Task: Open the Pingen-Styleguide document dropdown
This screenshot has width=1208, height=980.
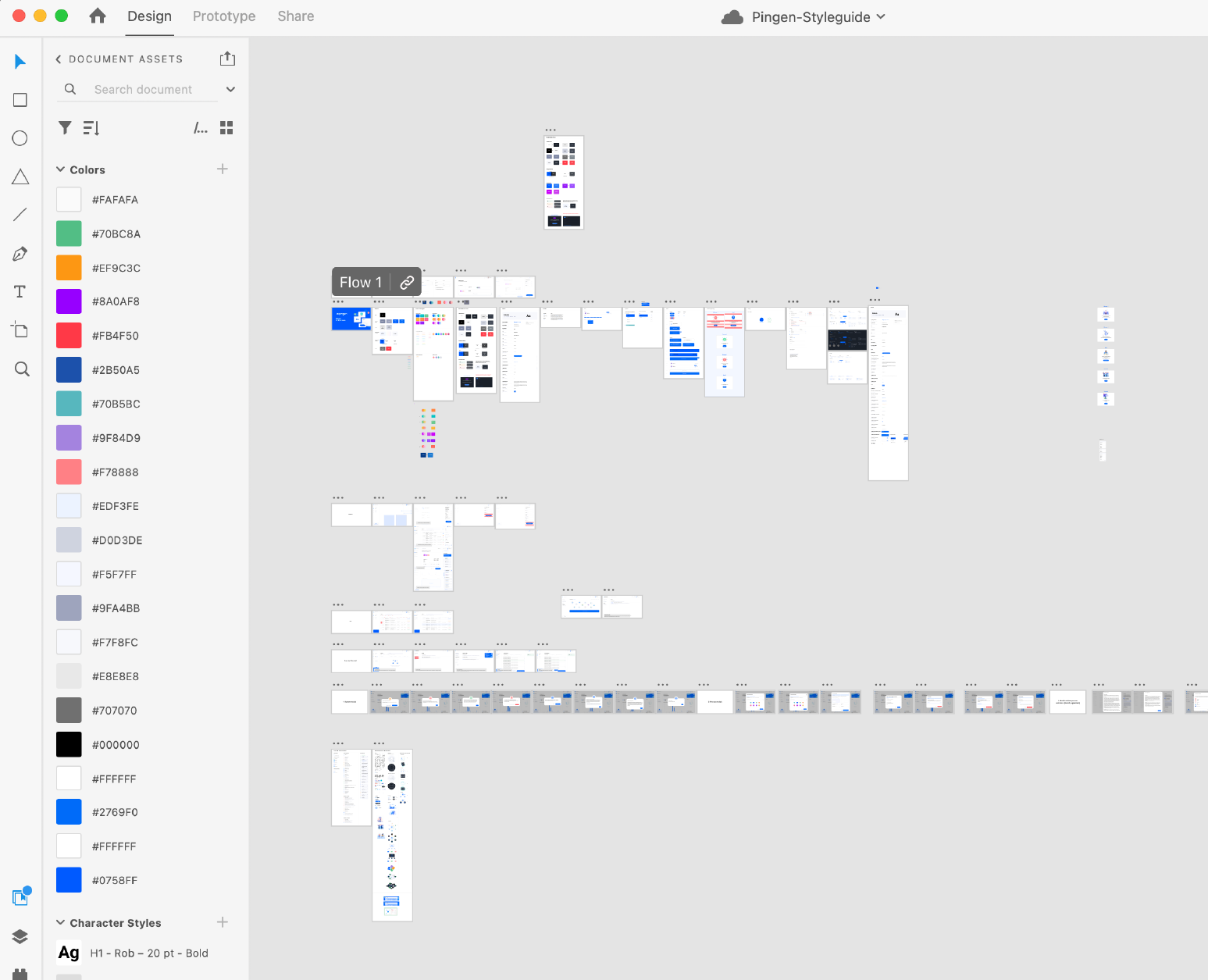Action: (x=881, y=16)
